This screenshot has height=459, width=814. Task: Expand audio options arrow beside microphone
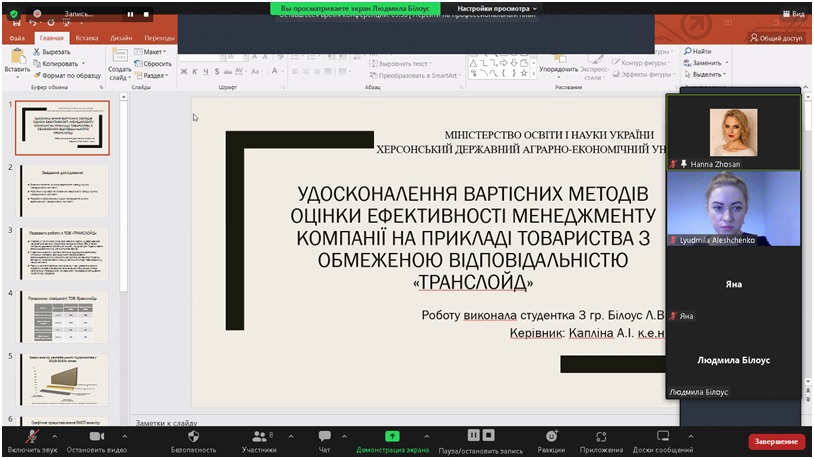point(55,436)
